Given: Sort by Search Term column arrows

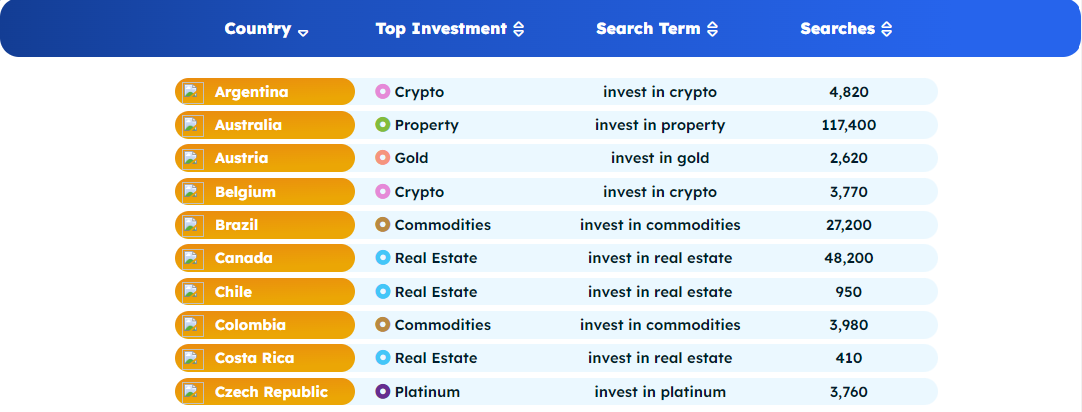Looking at the screenshot, I should (x=712, y=30).
